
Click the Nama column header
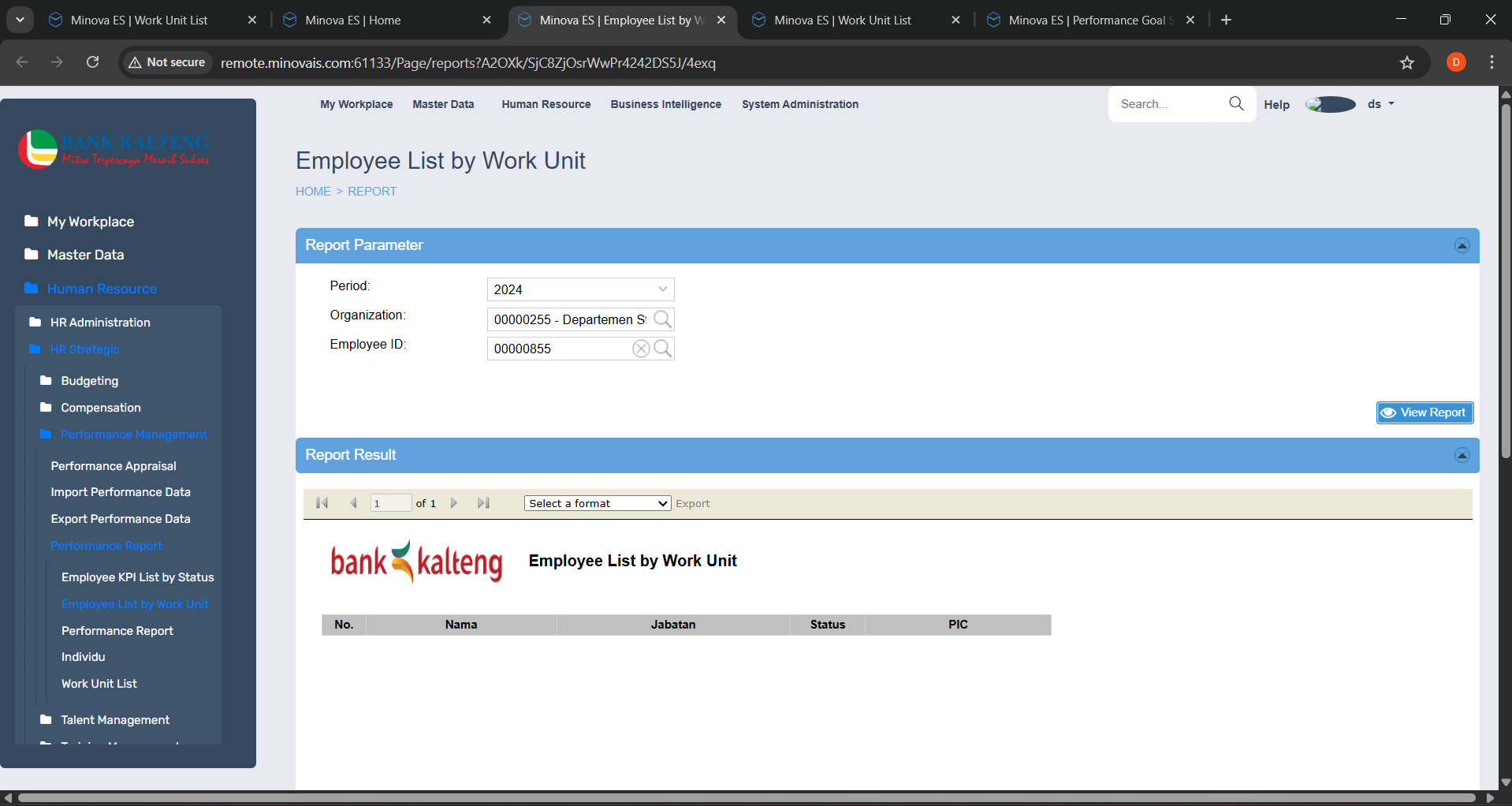(x=461, y=625)
